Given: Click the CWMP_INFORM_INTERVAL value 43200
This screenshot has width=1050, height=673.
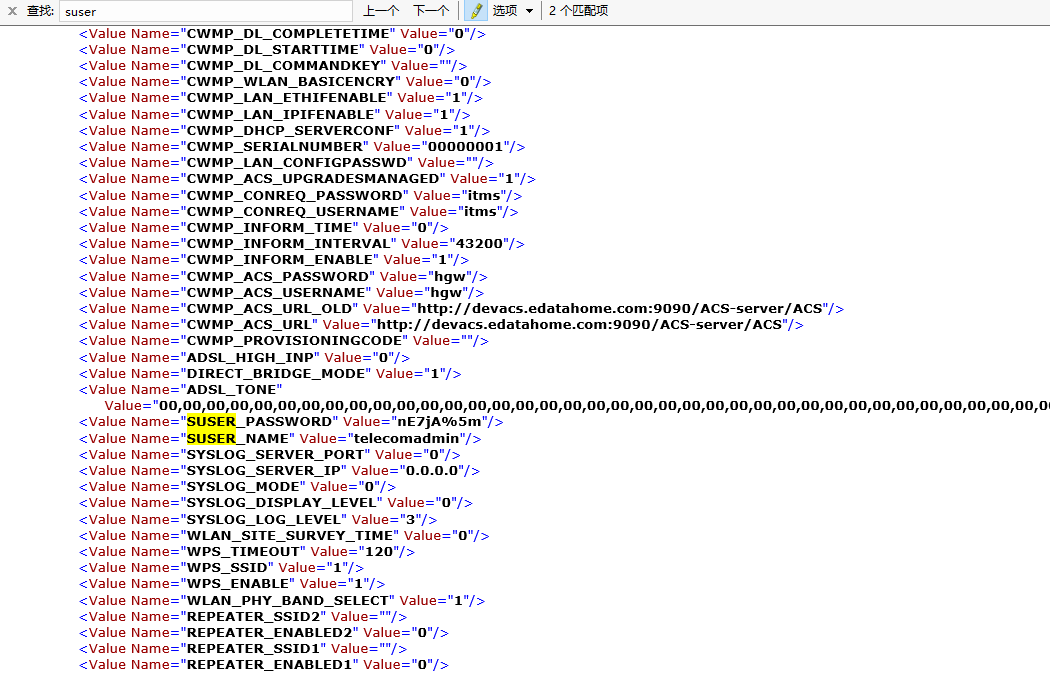Looking at the screenshot, I should (478, 243).
